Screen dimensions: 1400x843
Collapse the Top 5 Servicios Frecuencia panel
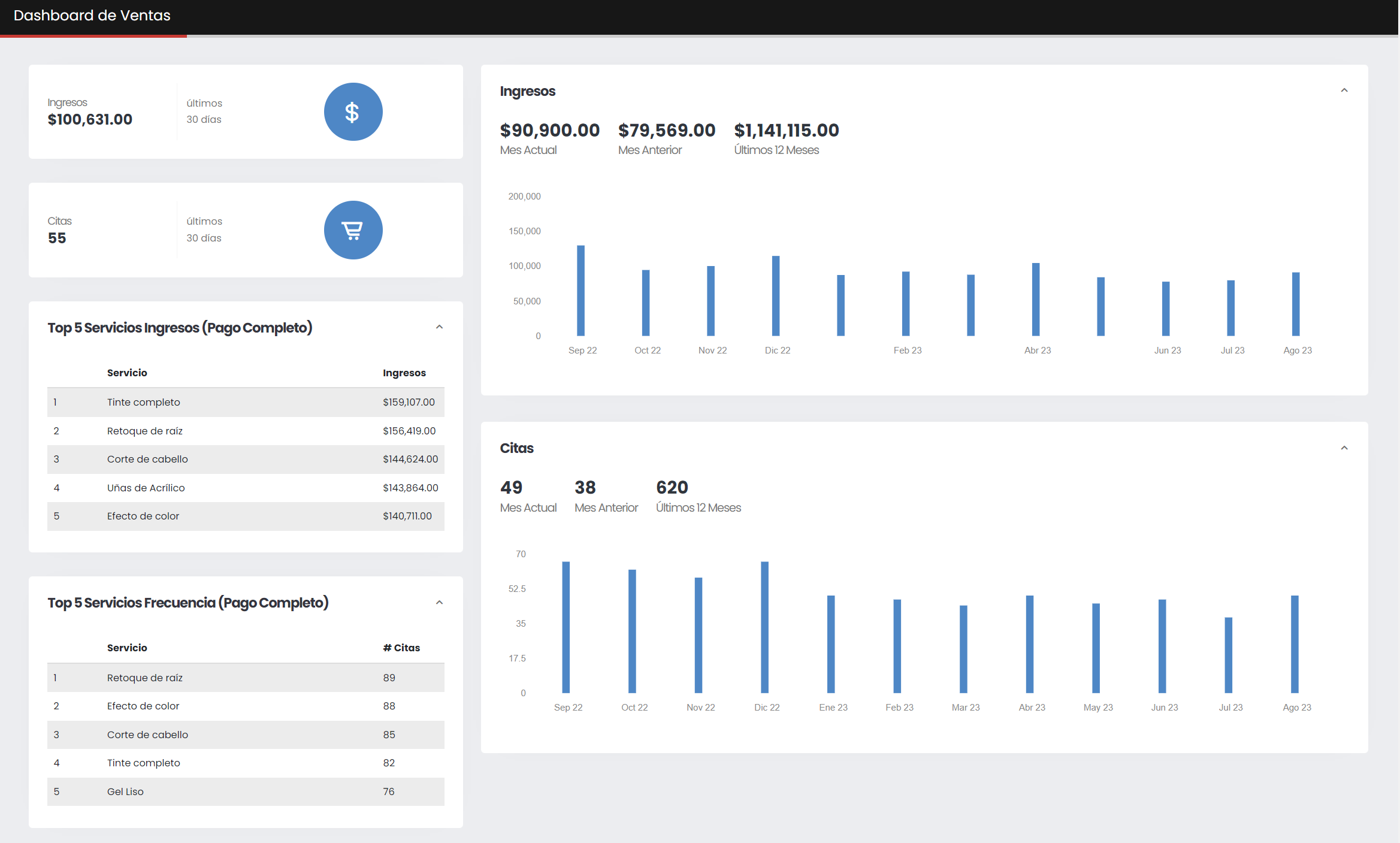[439, 603]
